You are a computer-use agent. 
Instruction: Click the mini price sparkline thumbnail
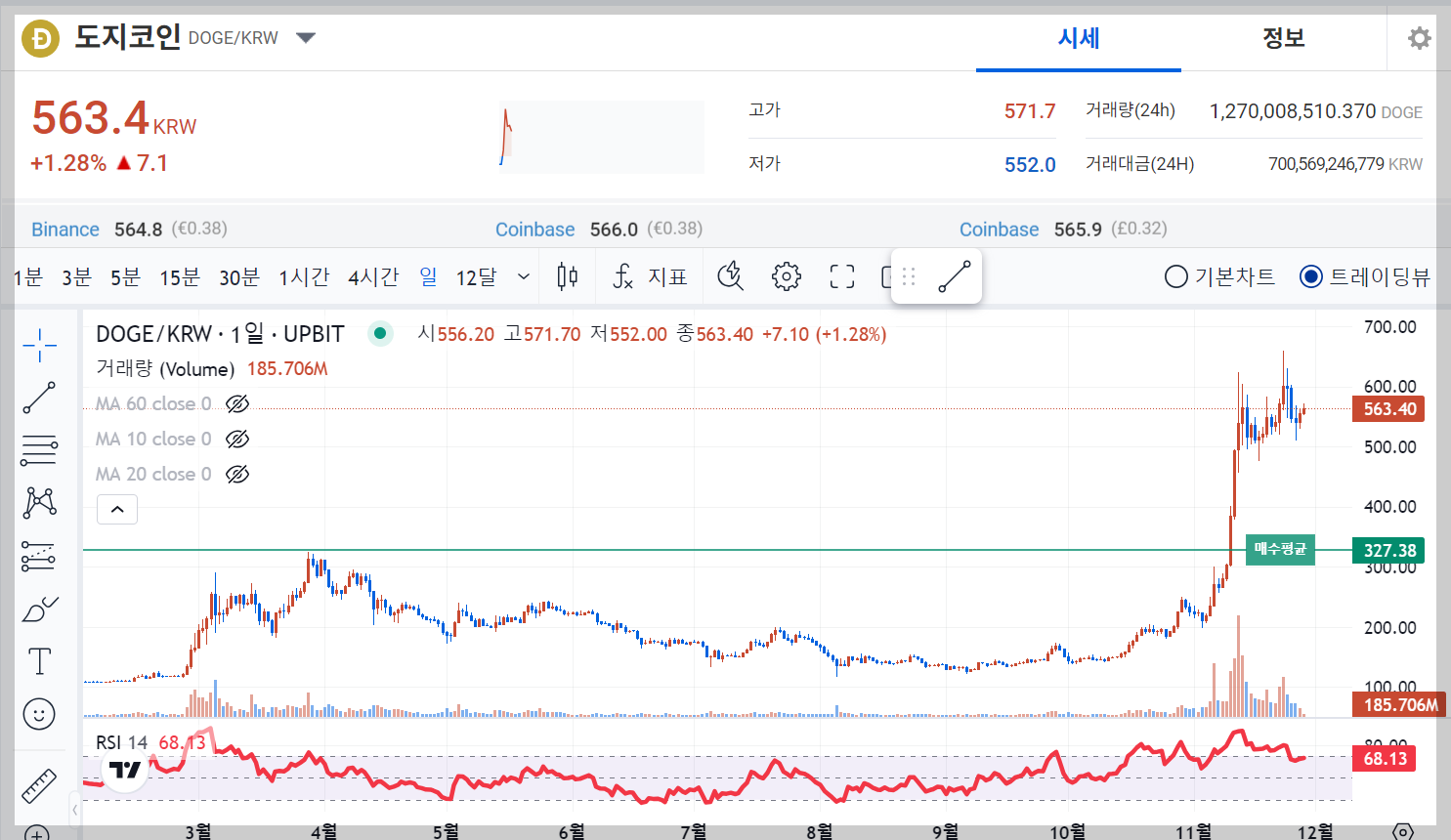(601, 137)
